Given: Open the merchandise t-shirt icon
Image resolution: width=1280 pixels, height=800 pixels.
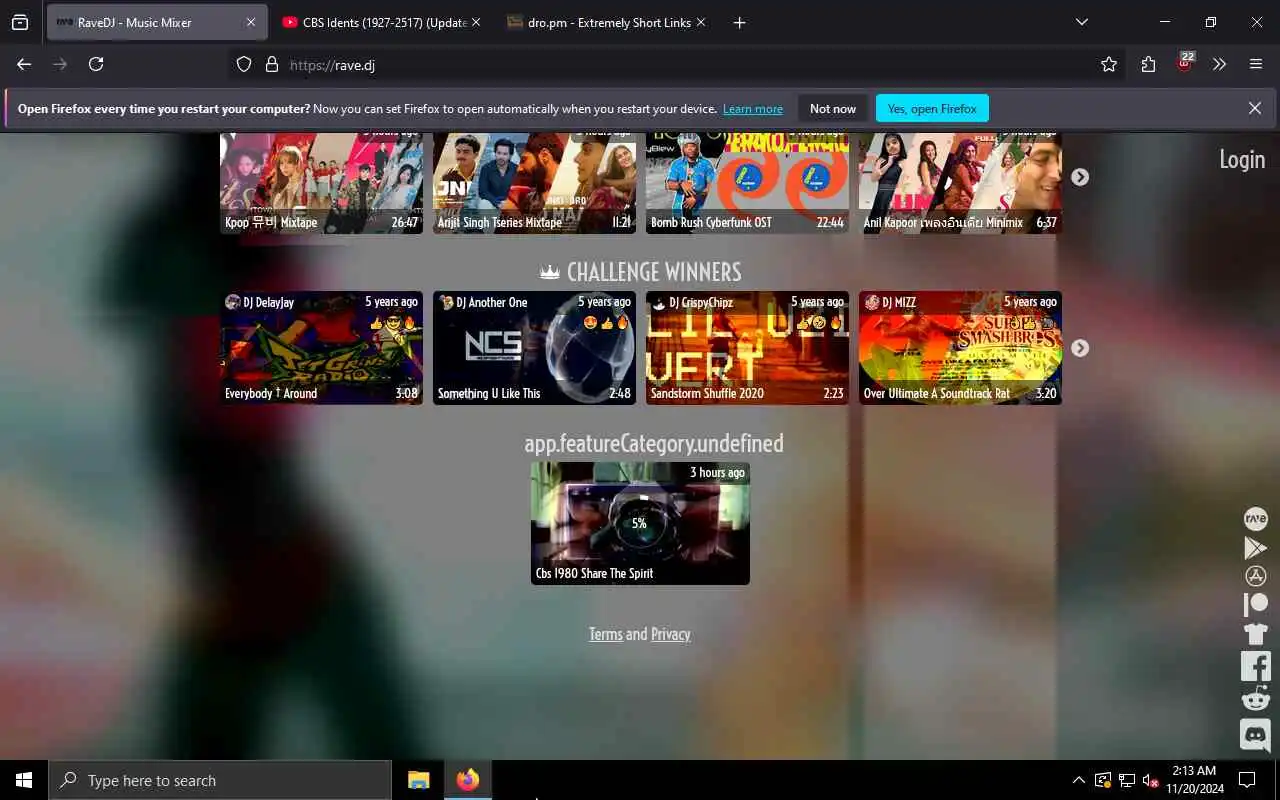Looking at the screenshot, I should pos(1255,633).
